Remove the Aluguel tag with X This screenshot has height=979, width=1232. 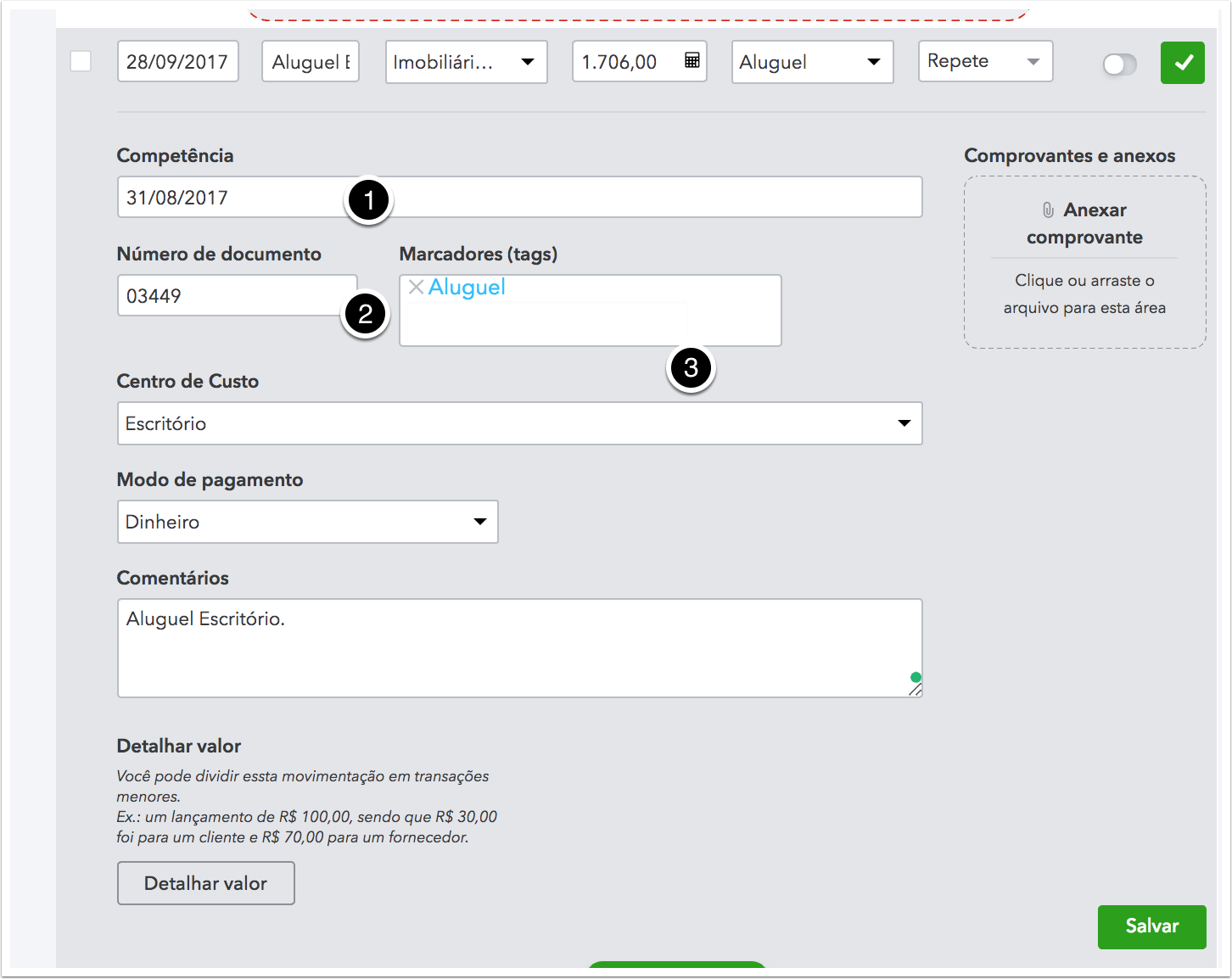pos(416,287)
